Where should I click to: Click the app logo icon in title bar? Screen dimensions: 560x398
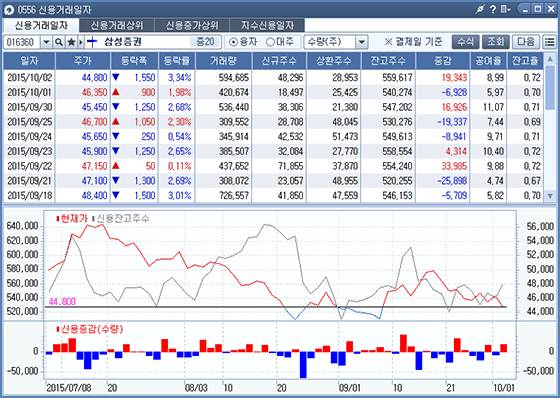(x=9, y=10)
